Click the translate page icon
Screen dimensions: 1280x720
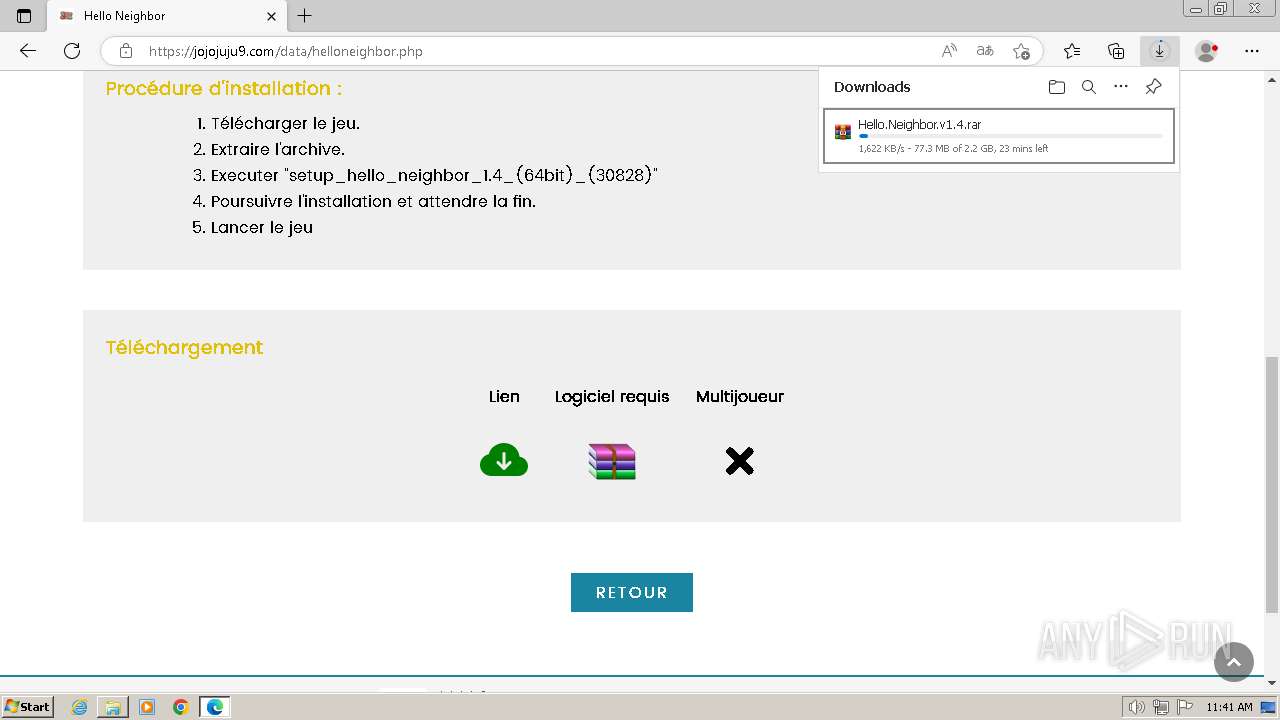click(985, 51)
